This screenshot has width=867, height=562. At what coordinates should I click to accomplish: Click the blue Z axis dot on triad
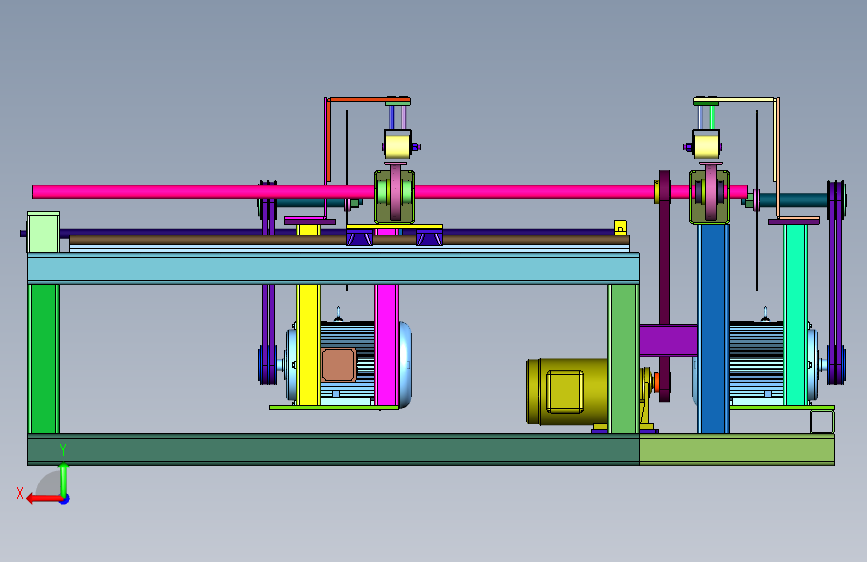coord(65,499)
